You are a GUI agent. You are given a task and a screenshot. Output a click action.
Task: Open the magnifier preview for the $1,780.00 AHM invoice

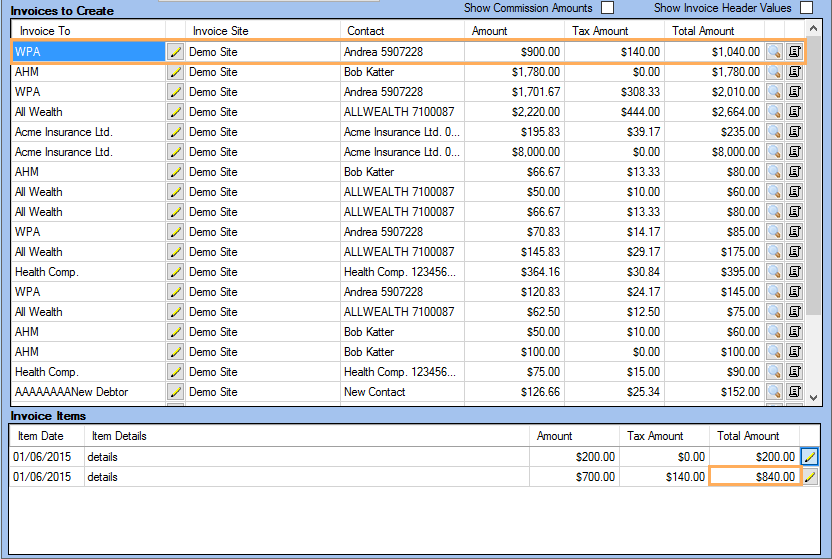[774, 72]
